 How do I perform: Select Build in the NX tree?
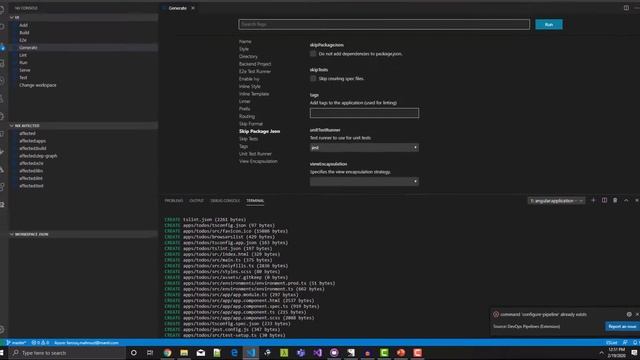(24, 33)
